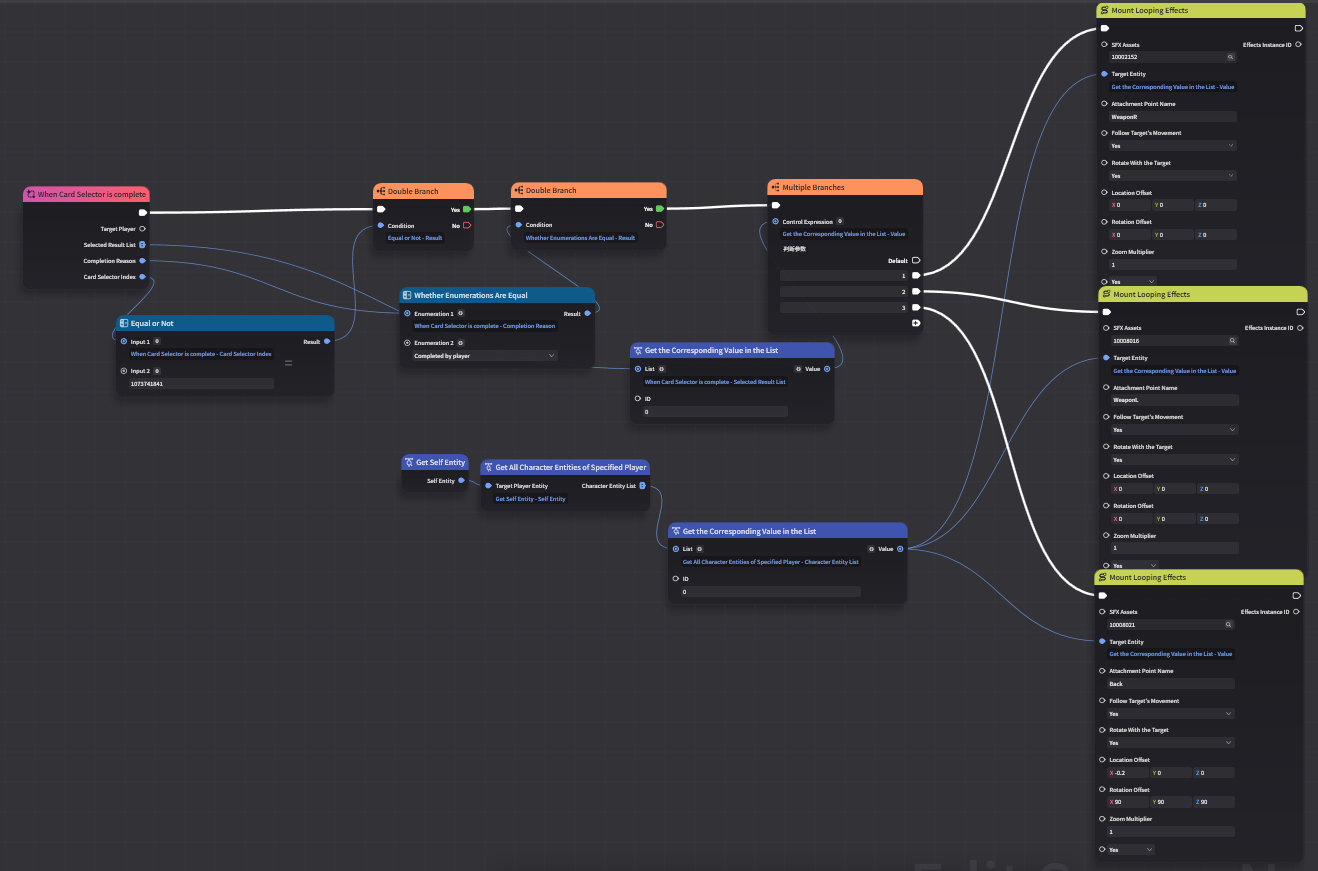Click the 'Selected Result List' reference link
This screenshot has height=871, width=1318.
pos(715,382)
